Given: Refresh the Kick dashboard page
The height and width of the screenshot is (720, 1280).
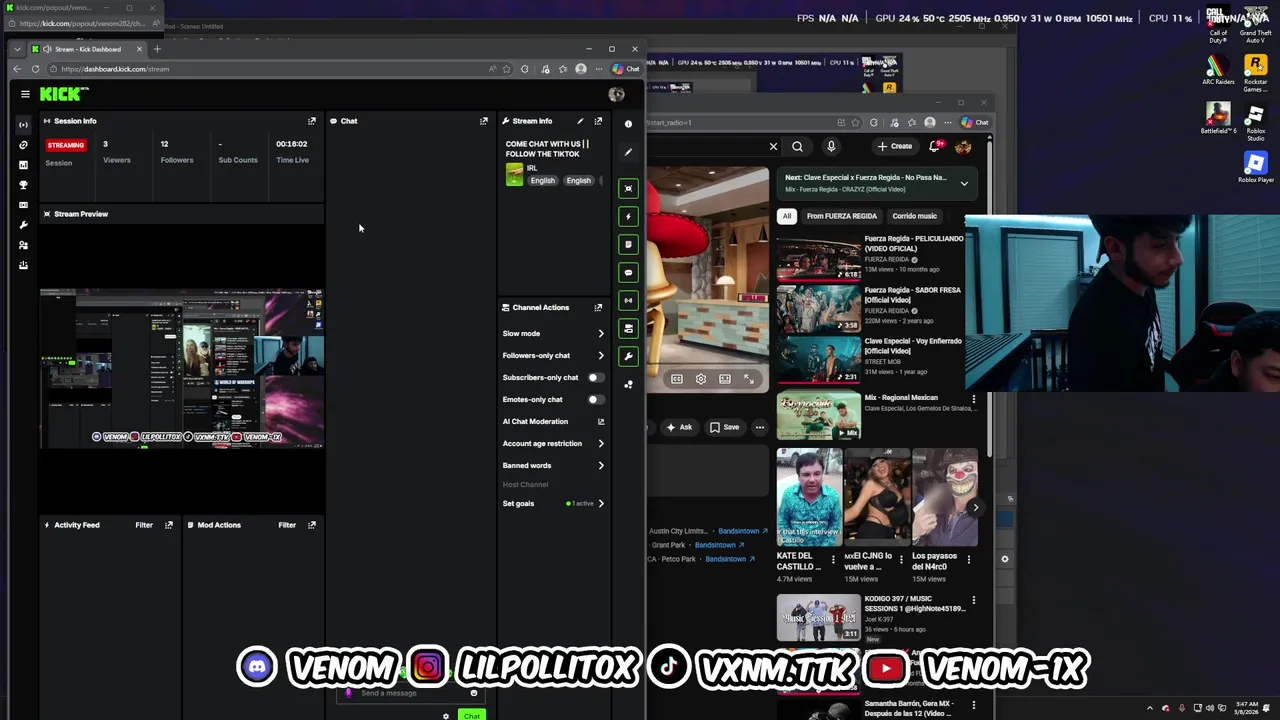Looking at the screenshot, I should (36, 69).
